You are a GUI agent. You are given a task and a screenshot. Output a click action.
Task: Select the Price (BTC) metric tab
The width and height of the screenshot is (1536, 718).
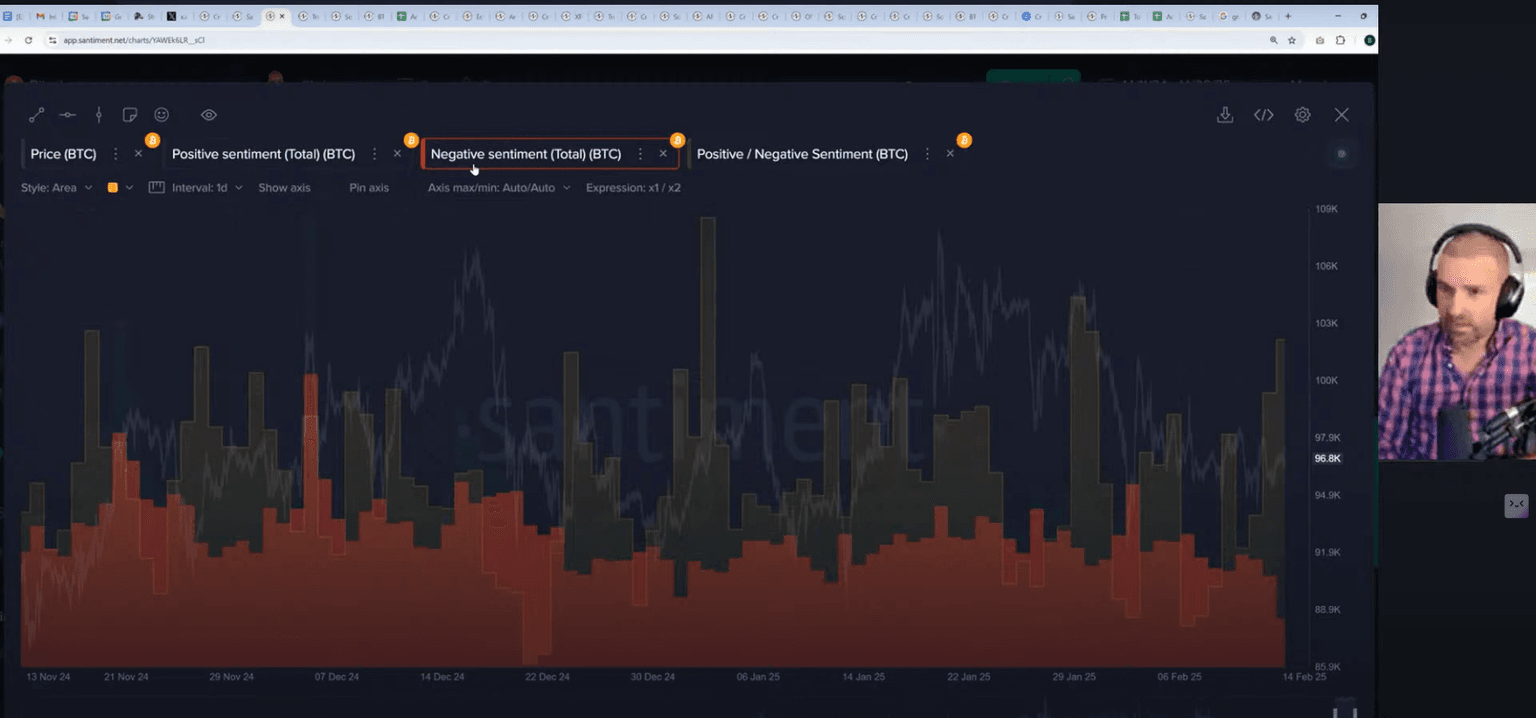63,154
